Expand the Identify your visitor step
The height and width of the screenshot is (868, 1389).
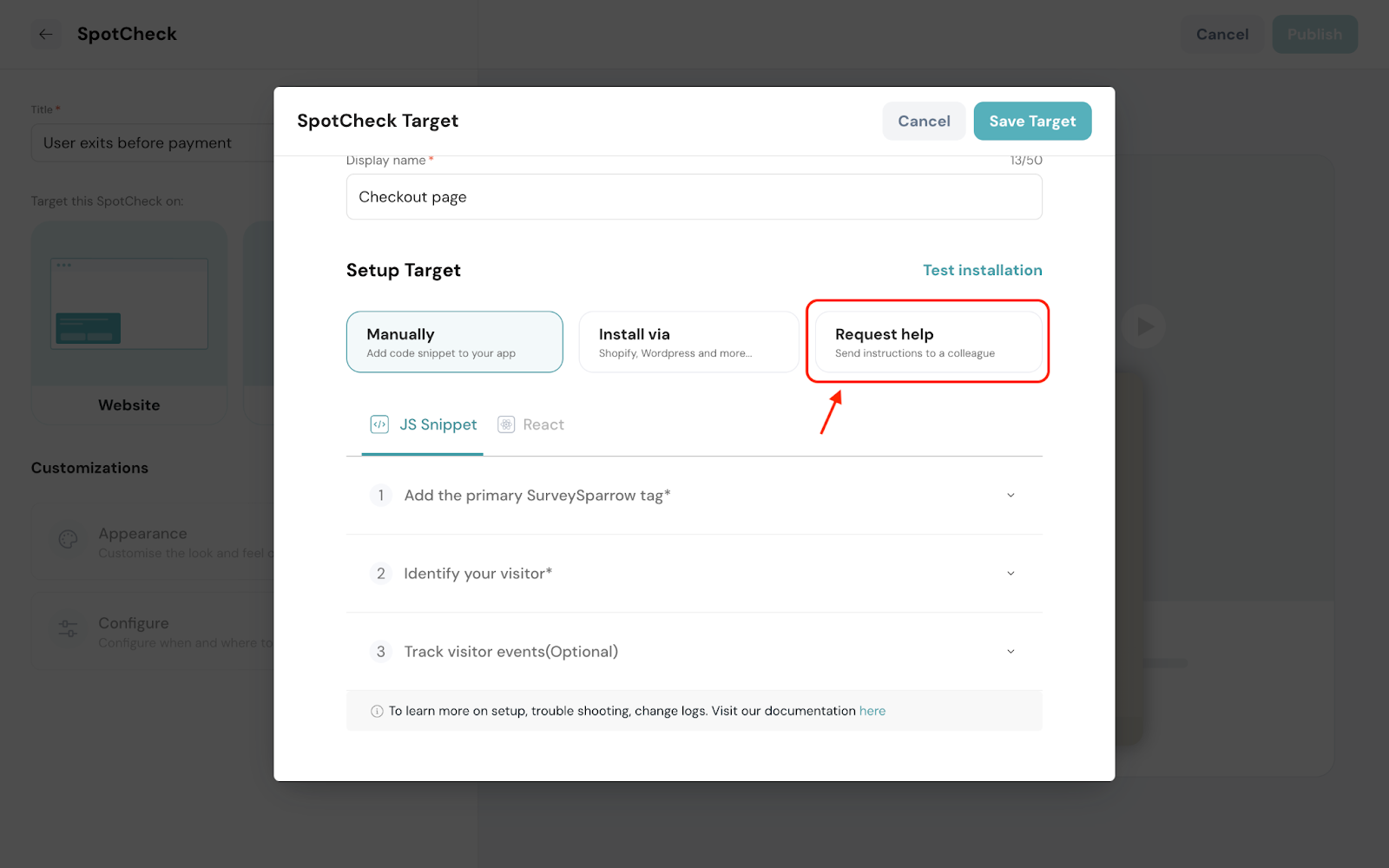point(1010,574)
